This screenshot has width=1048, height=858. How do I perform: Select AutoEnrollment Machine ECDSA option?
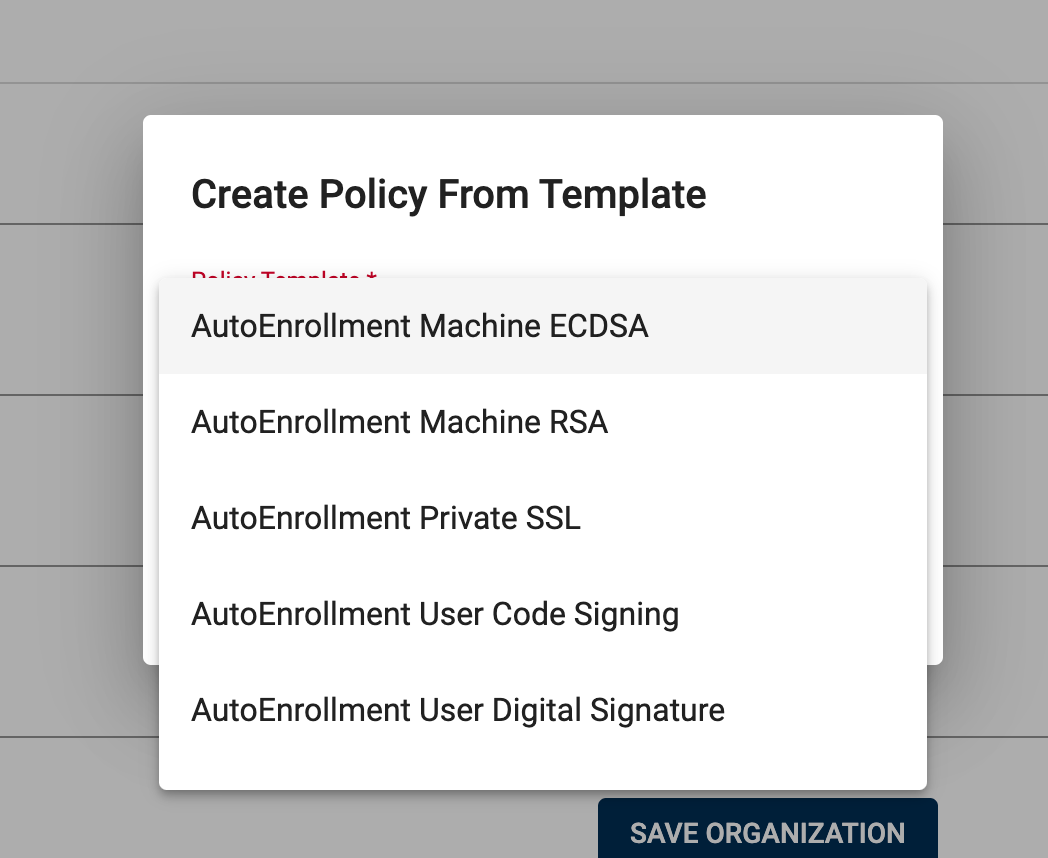tap(420, 327)
